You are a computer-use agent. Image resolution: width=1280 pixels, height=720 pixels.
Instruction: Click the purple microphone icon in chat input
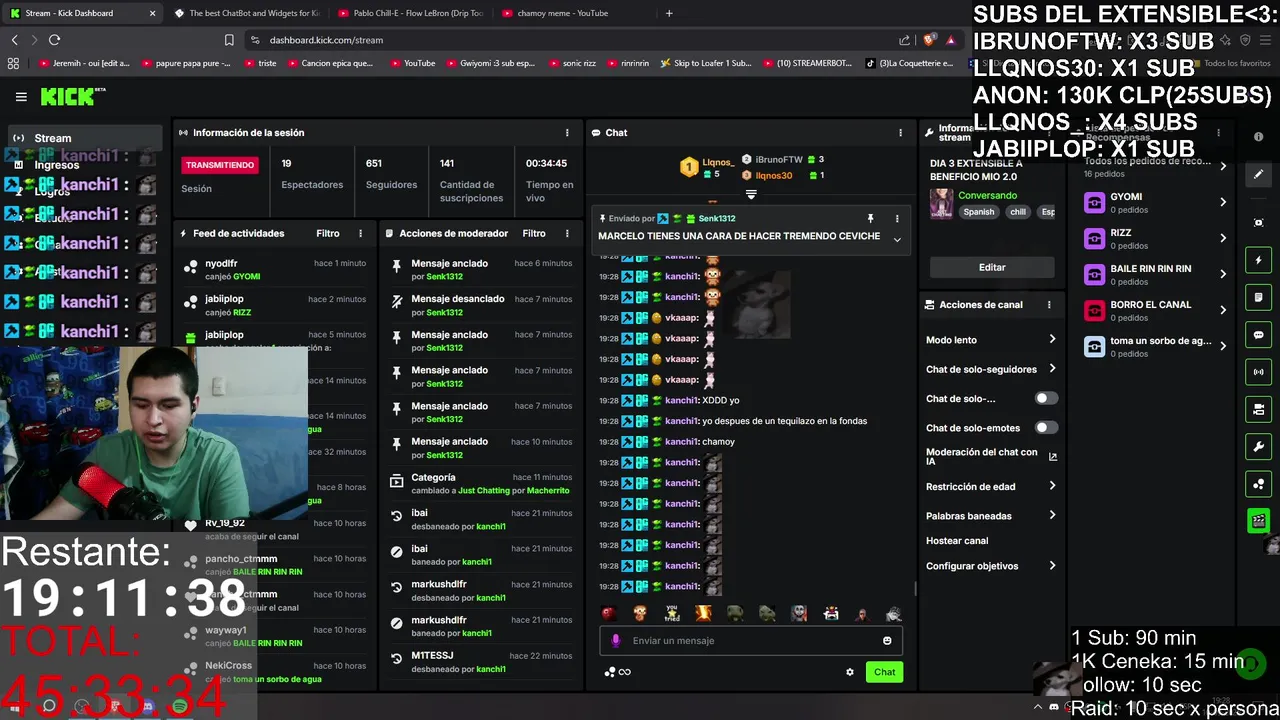pos(616,641)
